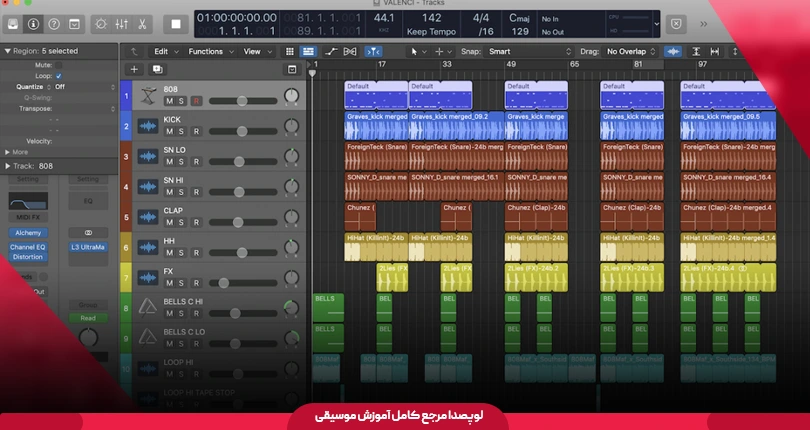
Task: Select the BELLS region on track 8
Action: (328, 308)
